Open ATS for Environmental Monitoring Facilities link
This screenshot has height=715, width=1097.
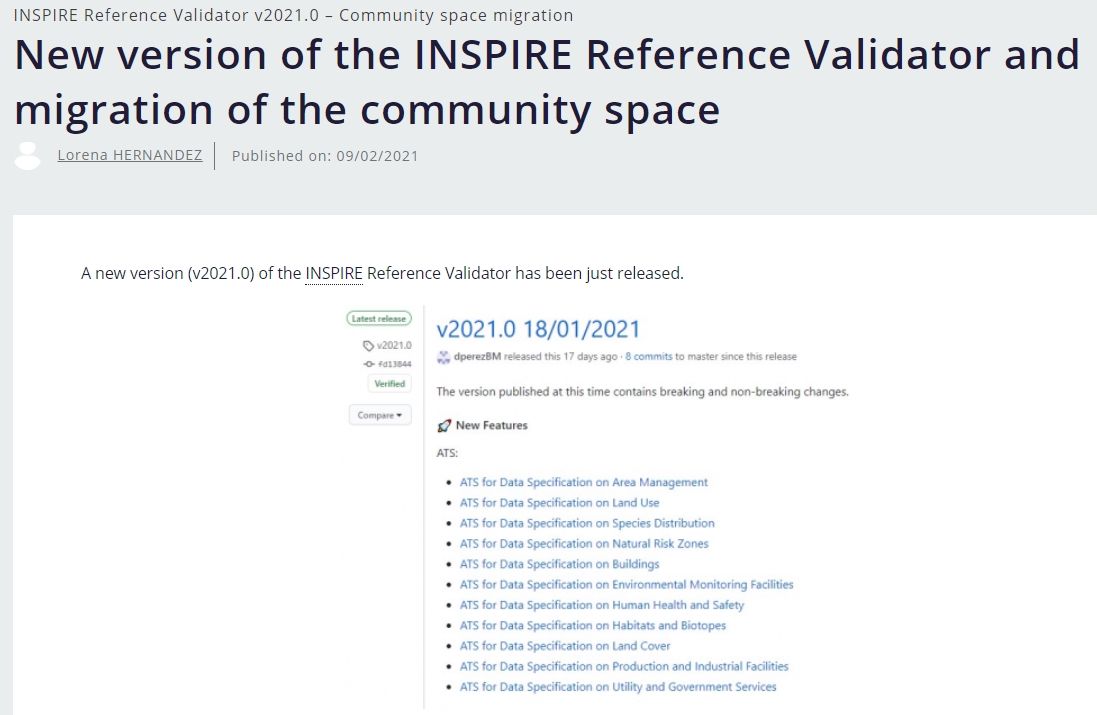pos(626,585)
